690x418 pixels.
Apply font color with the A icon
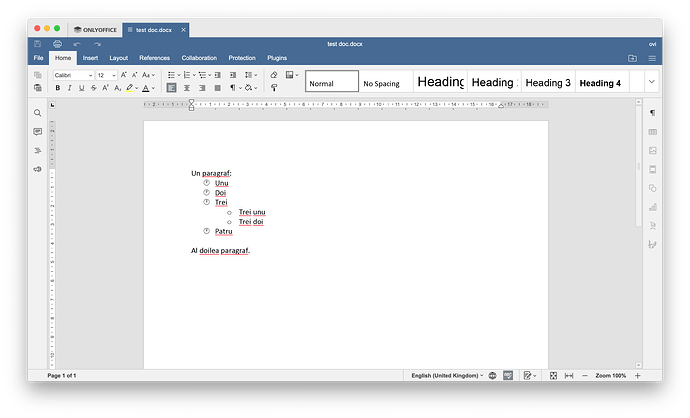click(146, 88)
